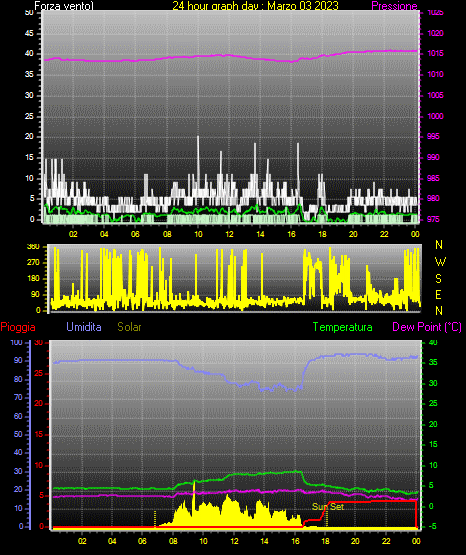
Task: Click the "1005" pressure axis value
Action: pos(435,95)
